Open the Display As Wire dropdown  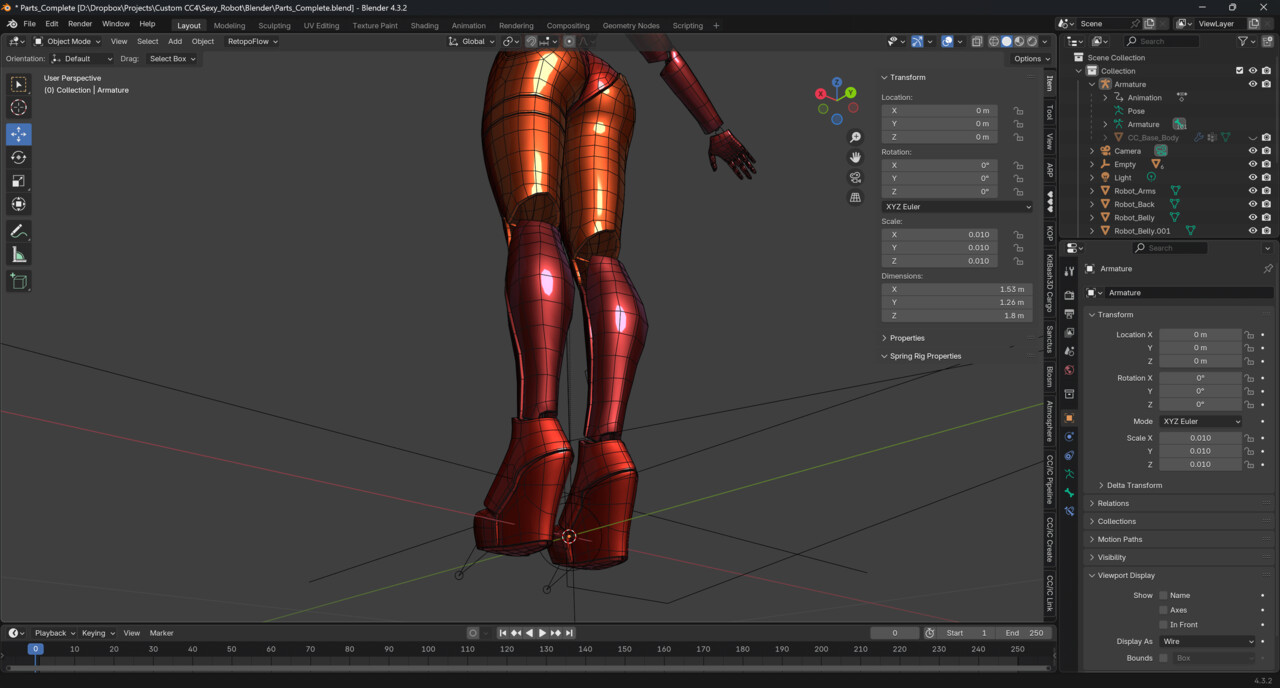1207,641
